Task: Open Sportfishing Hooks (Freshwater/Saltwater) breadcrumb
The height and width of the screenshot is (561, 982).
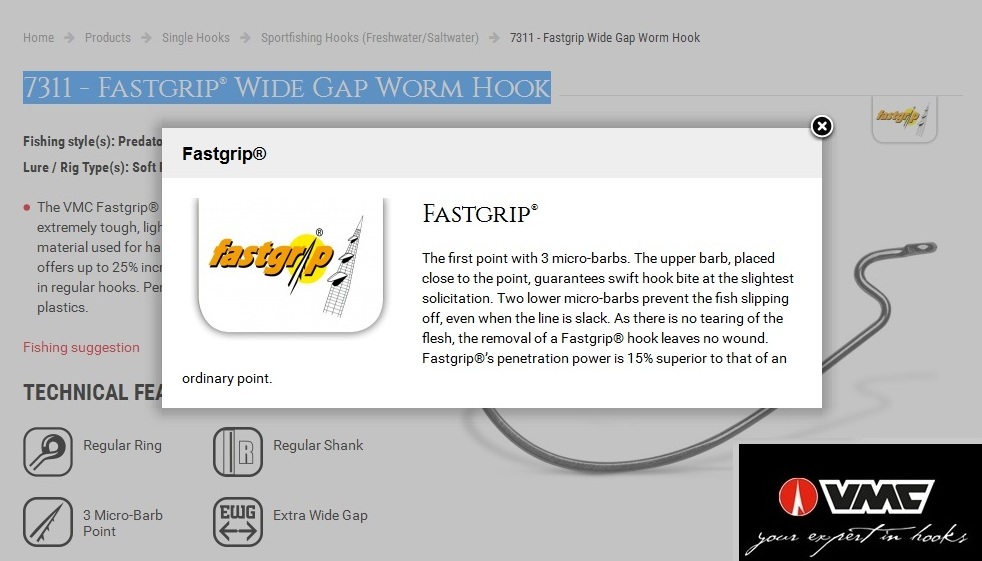Action: pyautogui.click(x=370, y=38)
